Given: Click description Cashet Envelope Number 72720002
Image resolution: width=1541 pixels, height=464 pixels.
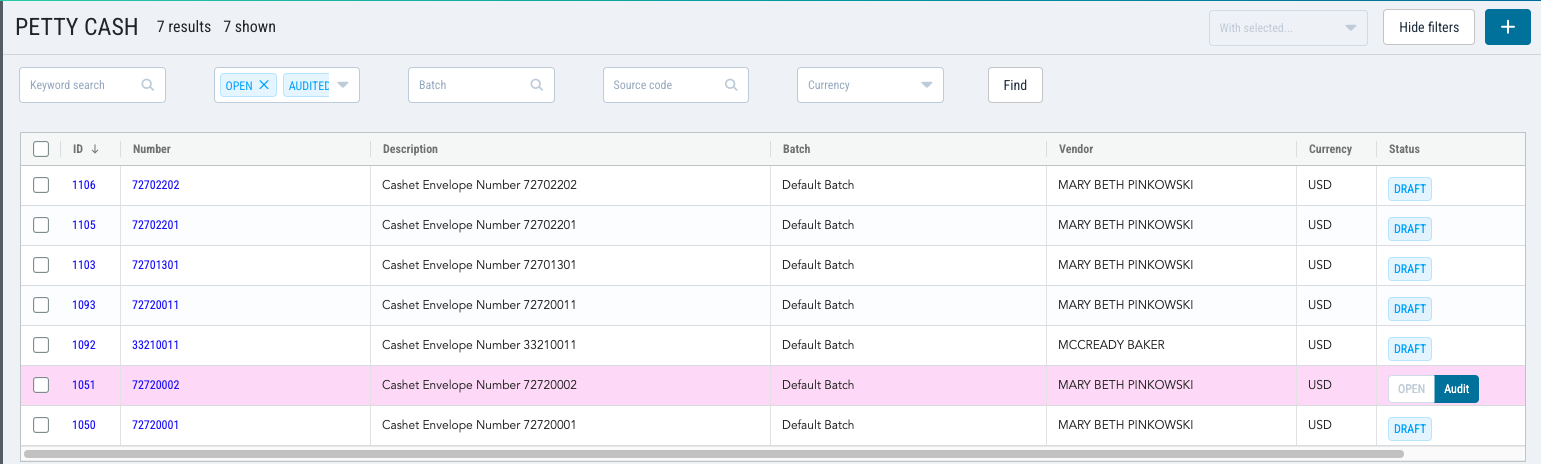Looking at the screenshot, I should click(479, 385).
